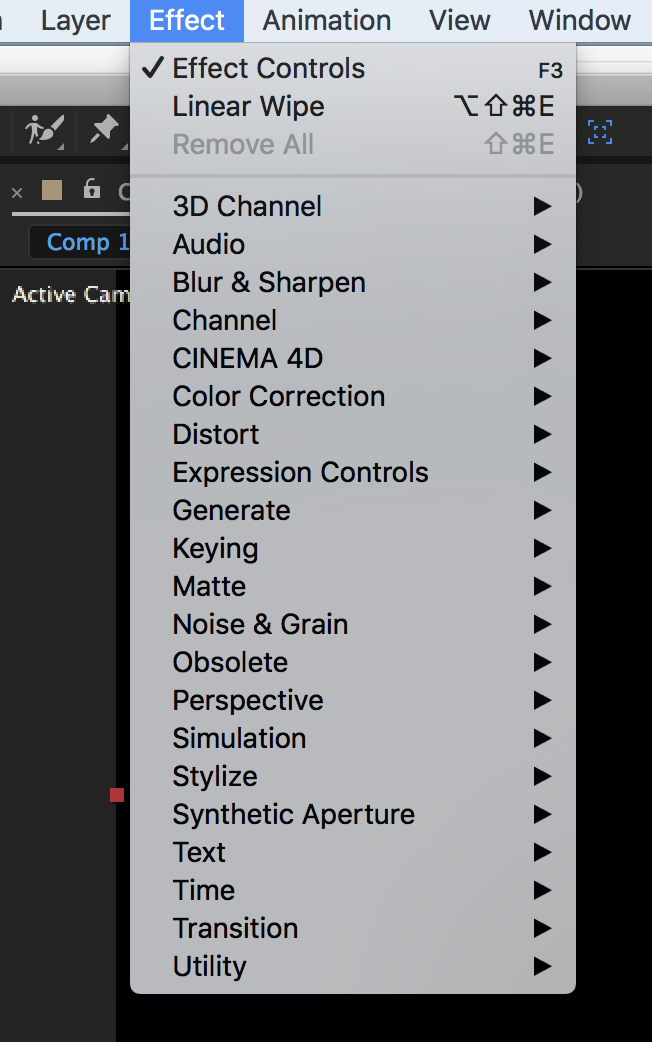The width and height of the screenshot is (652, 1042).
Task: Select the Puppet Pin tool icon
Action: coord(103,129)
